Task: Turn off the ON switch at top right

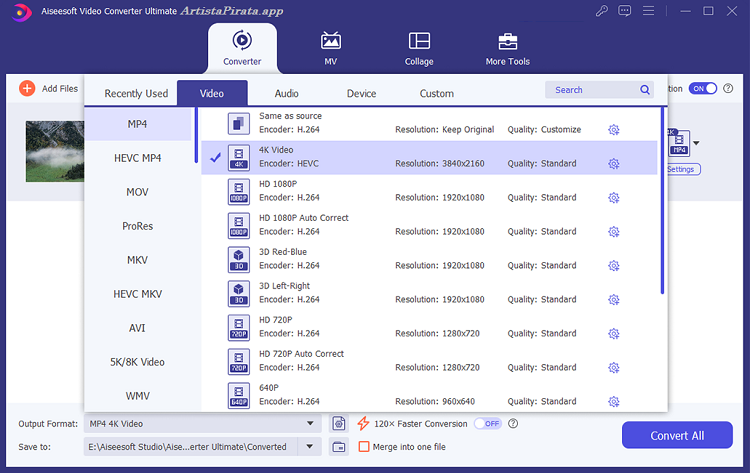Action: click(x=703, y=89)
